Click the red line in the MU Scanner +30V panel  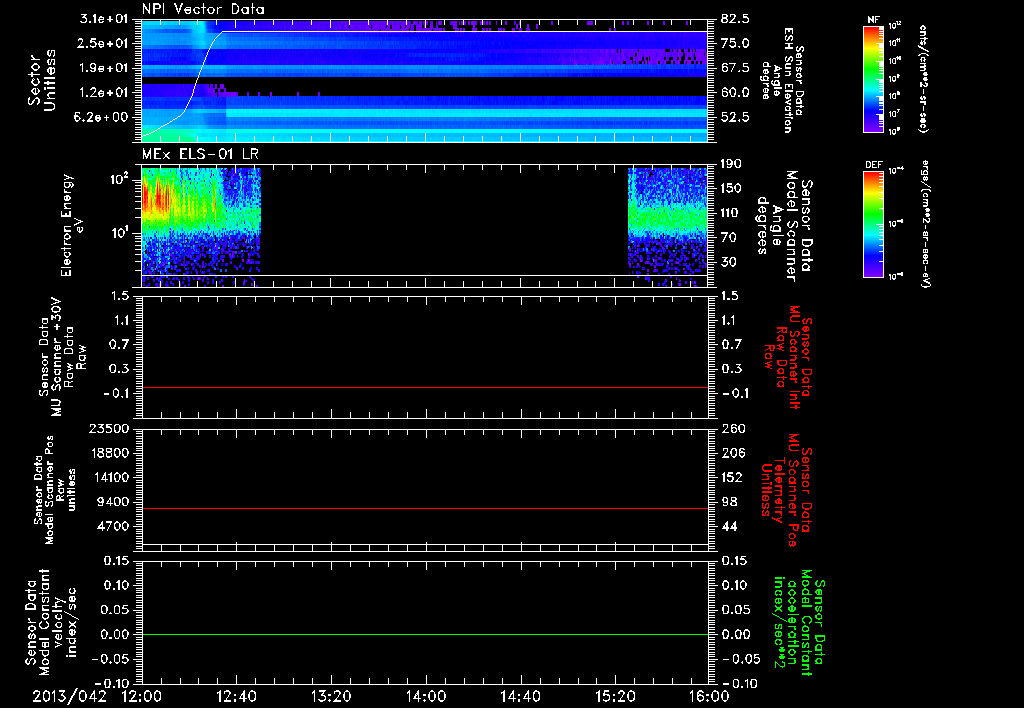coord(424,387)
